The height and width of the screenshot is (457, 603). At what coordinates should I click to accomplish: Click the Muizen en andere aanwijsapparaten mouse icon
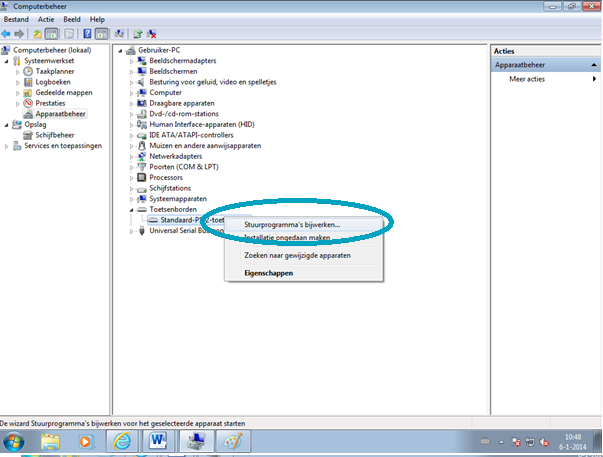click(x=142, y=146)
